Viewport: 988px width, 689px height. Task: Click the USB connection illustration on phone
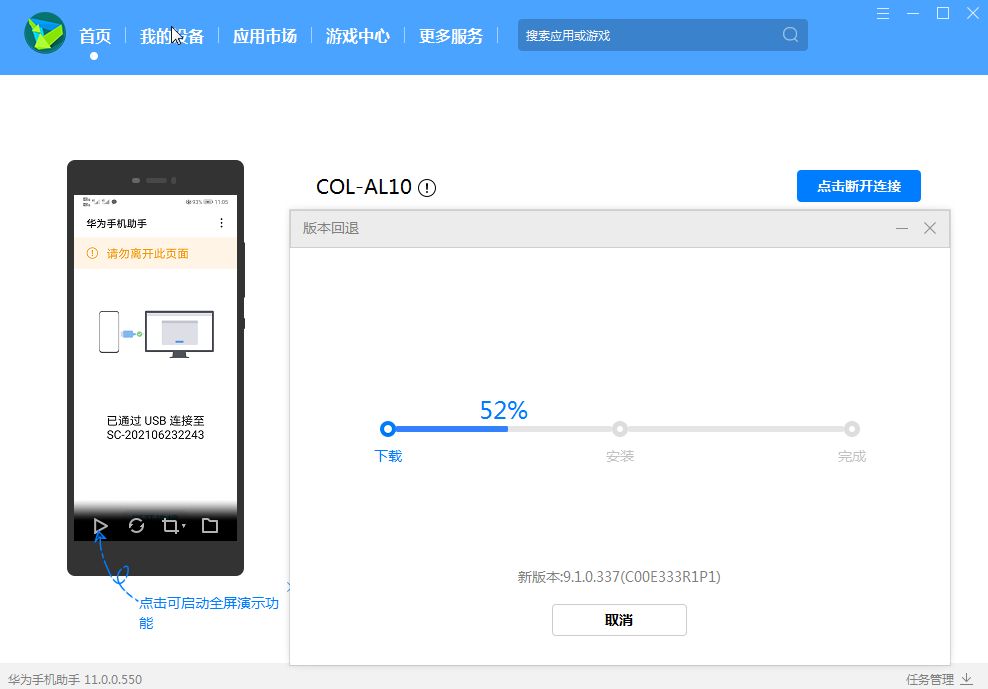[156, 334]
